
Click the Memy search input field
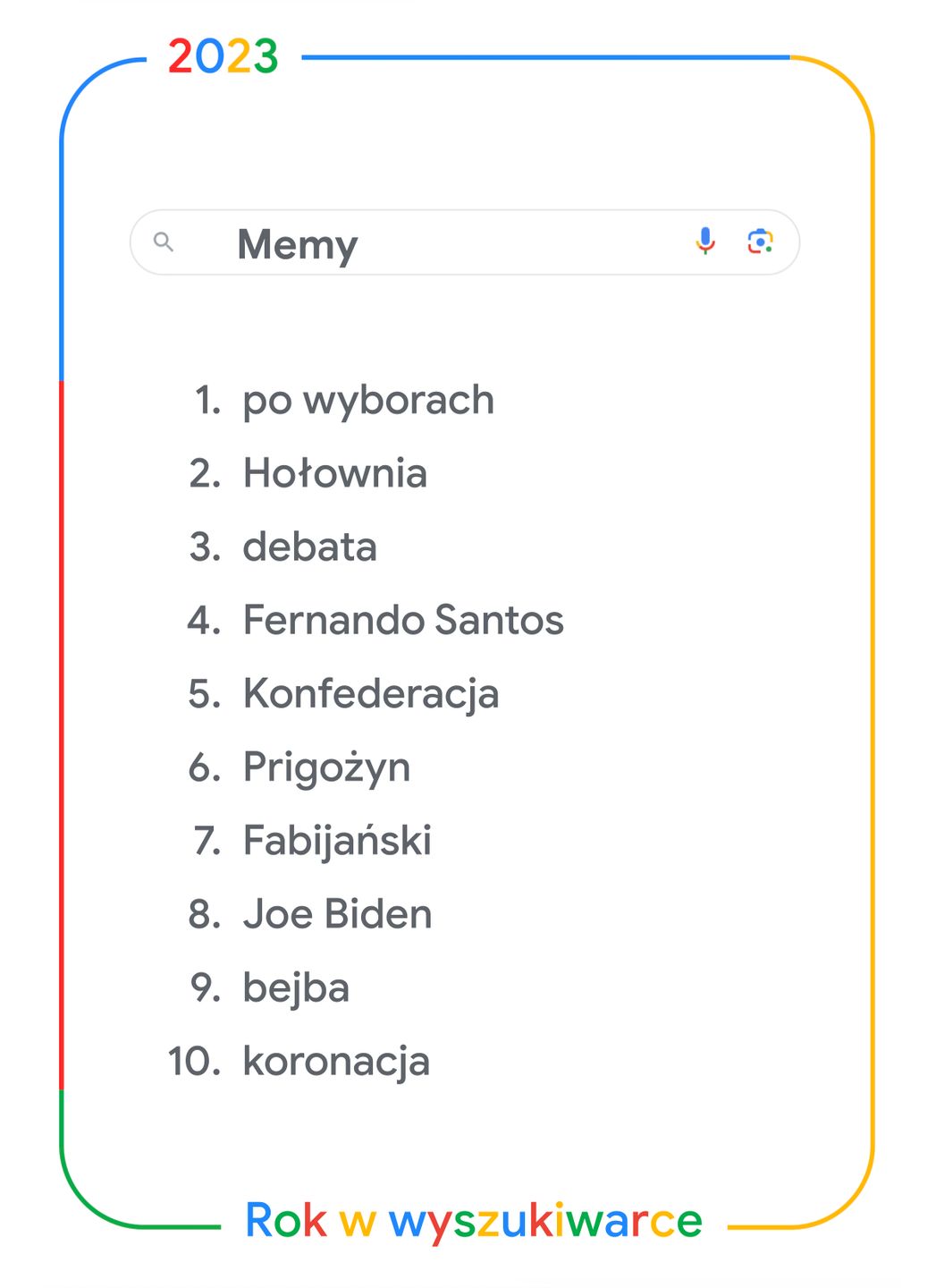click(429, 243)
